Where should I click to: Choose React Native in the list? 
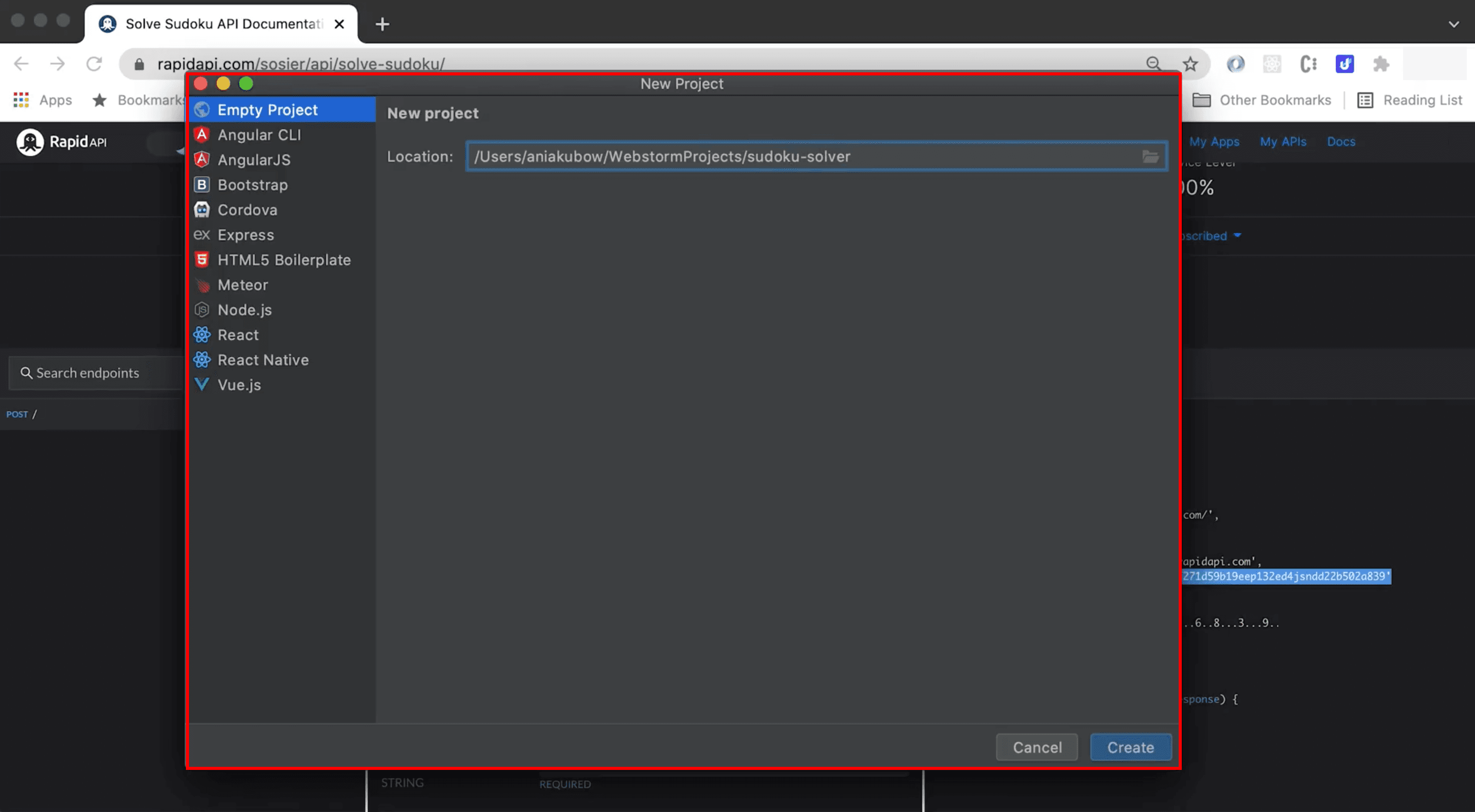click(282, 360)
